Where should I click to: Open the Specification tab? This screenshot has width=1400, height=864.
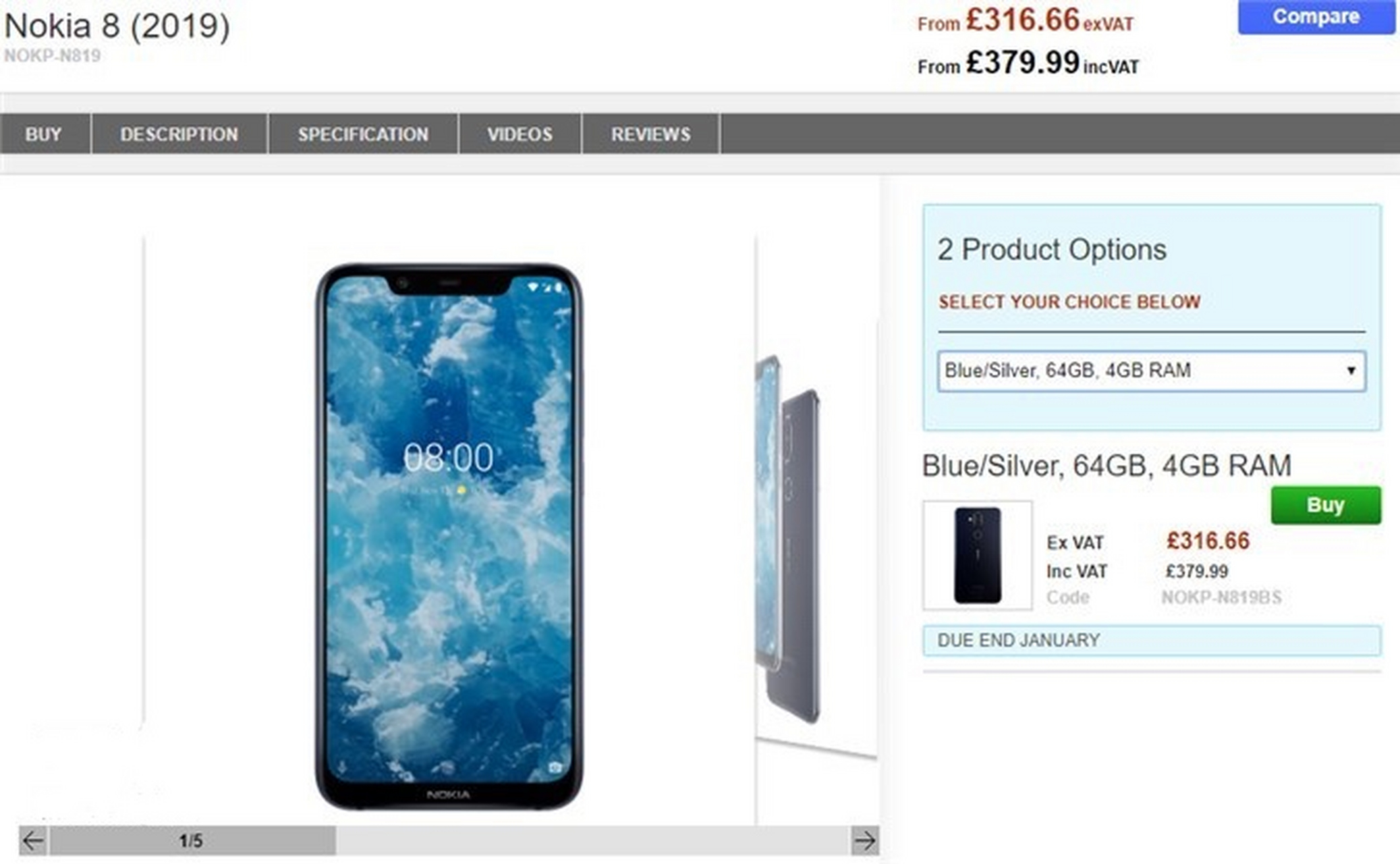click(x=363, y=134)
